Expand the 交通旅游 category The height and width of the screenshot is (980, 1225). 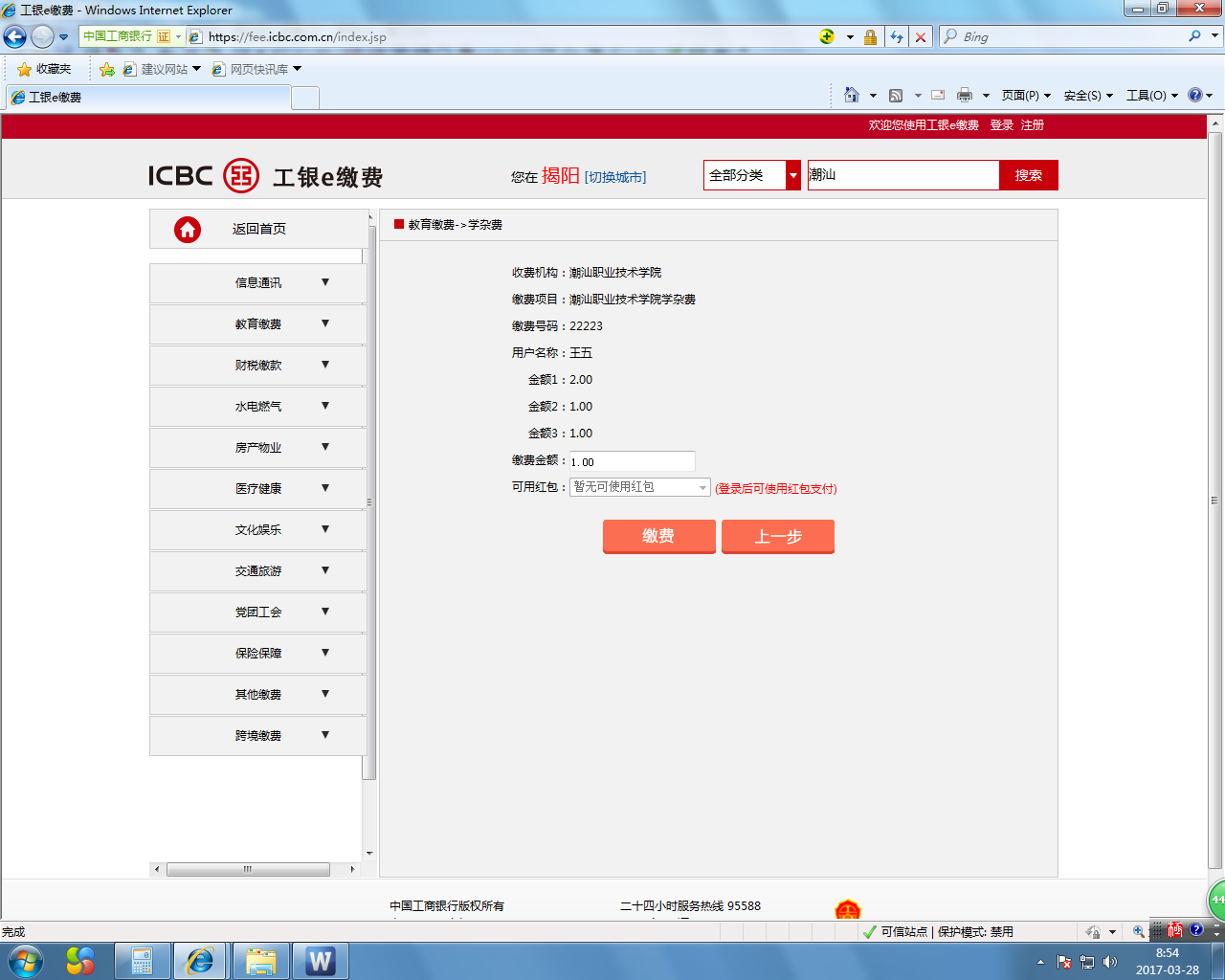tap(258, 571)
